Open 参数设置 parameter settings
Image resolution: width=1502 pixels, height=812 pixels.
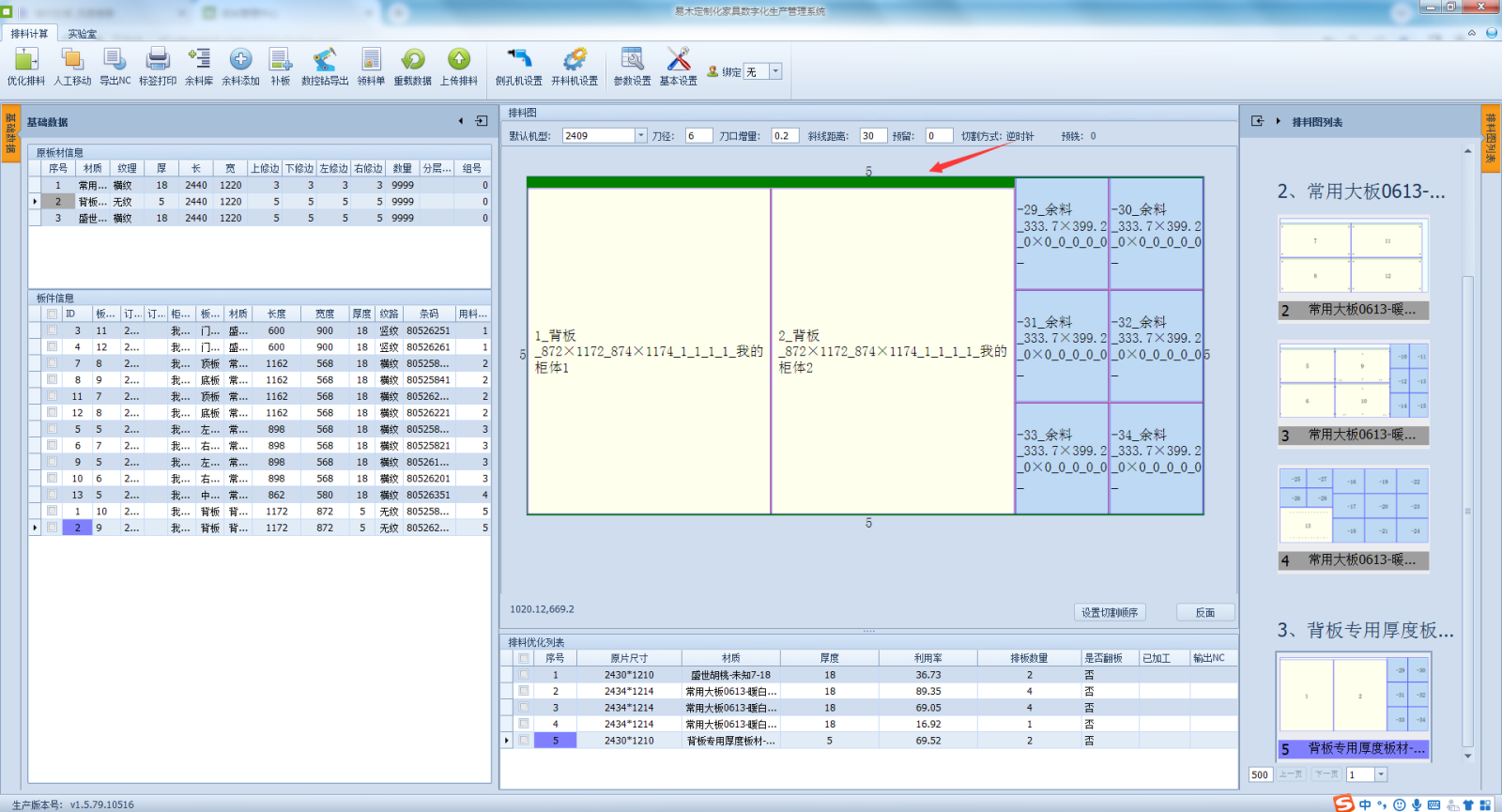point(632,67)
